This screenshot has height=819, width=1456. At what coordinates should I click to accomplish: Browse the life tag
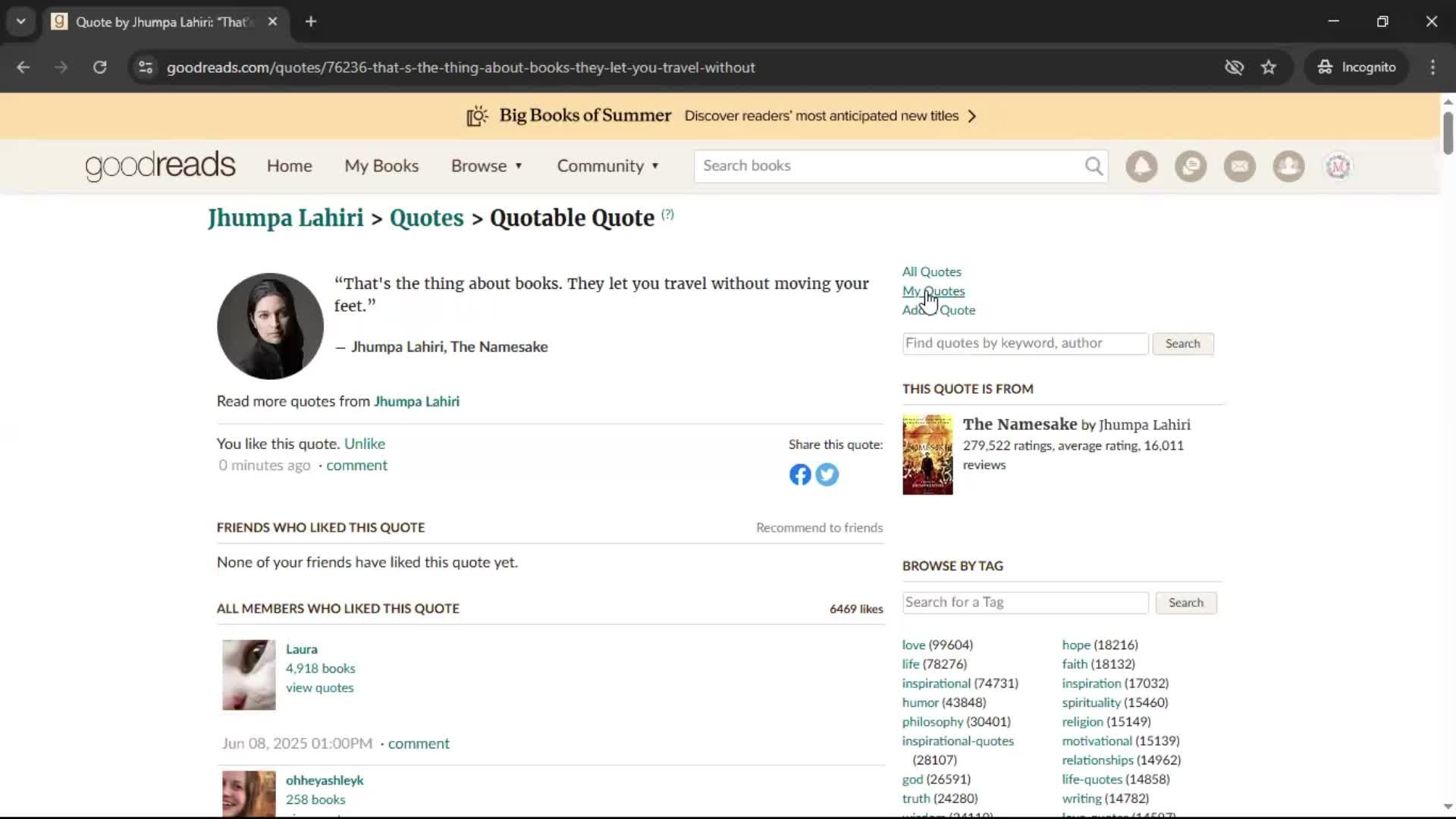tap(911, 664)
